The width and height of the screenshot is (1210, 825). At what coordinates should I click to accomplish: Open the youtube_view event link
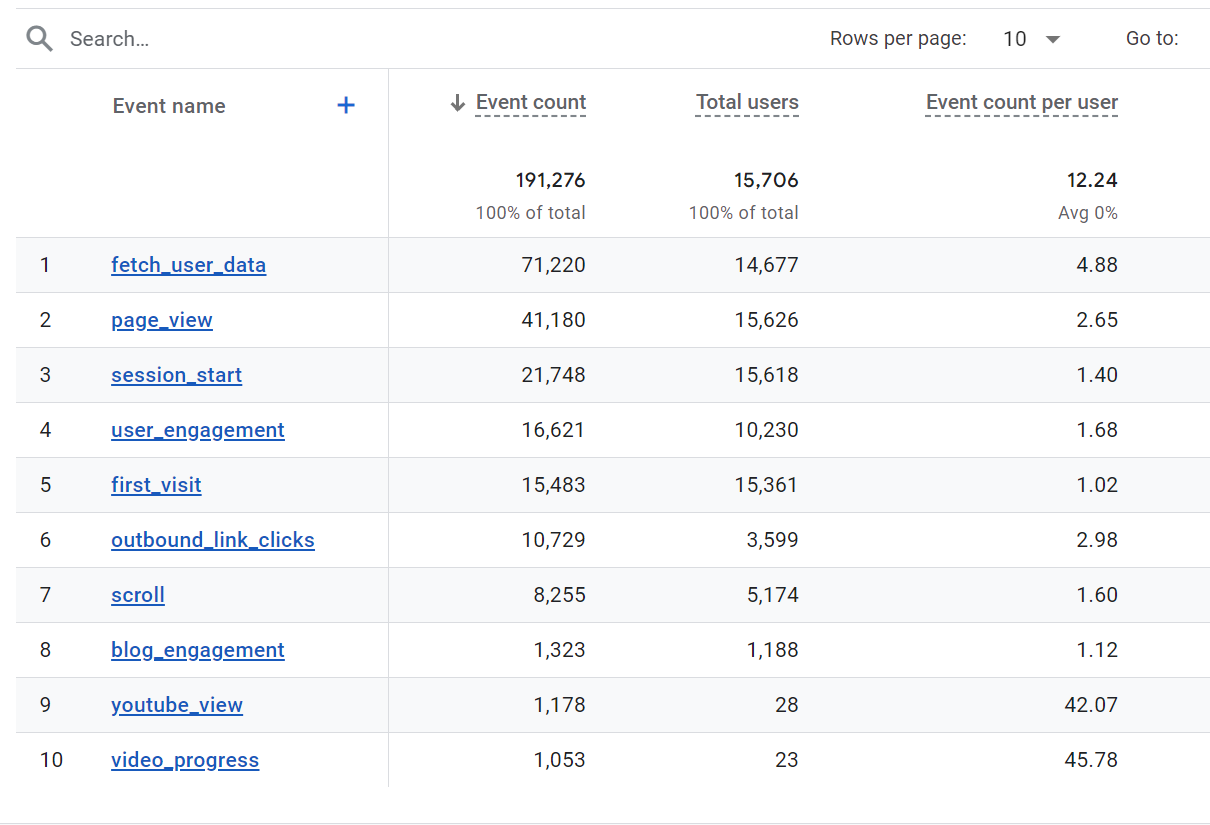pos(176,705)
